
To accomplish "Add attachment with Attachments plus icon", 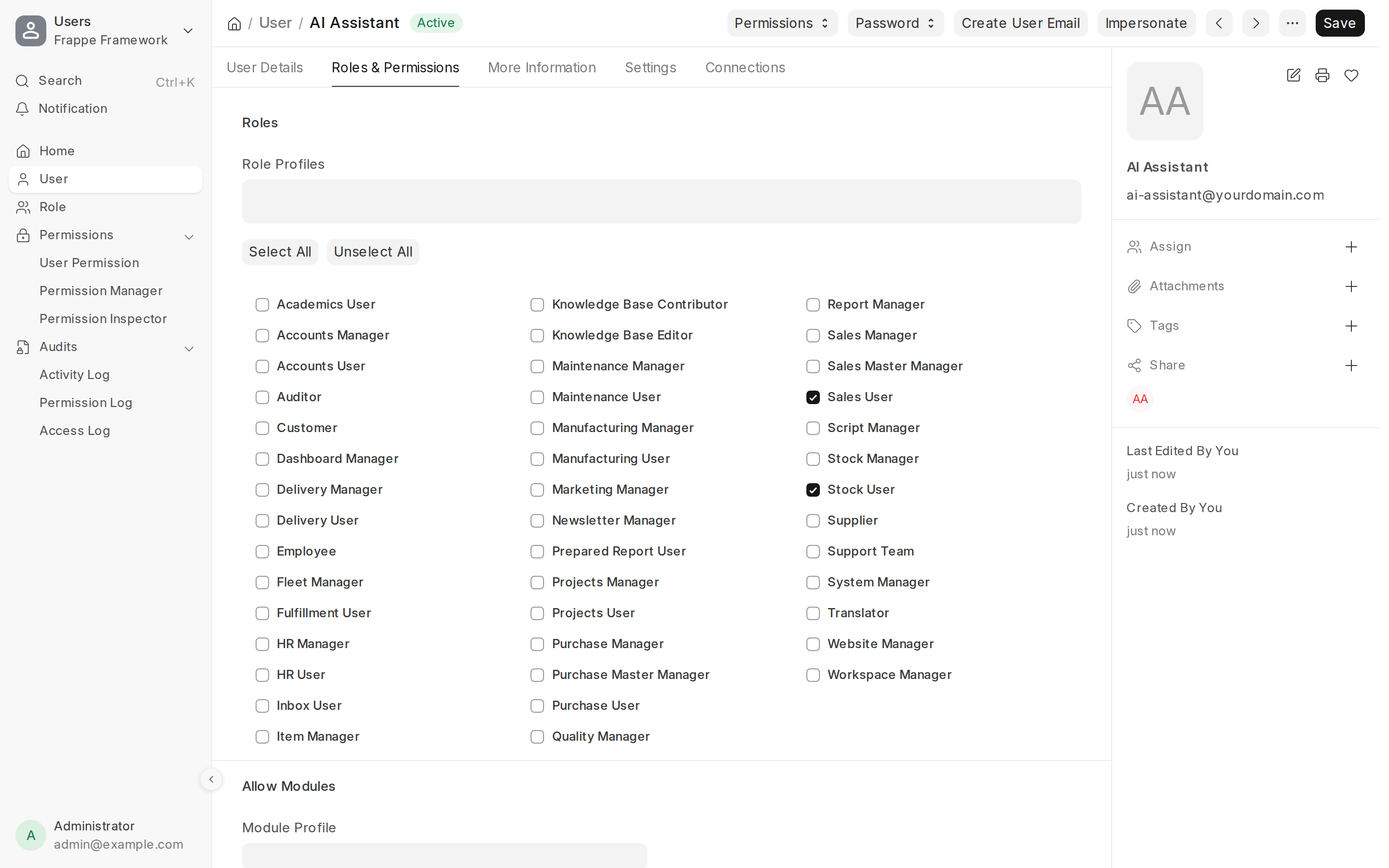I will point(1351,286).
